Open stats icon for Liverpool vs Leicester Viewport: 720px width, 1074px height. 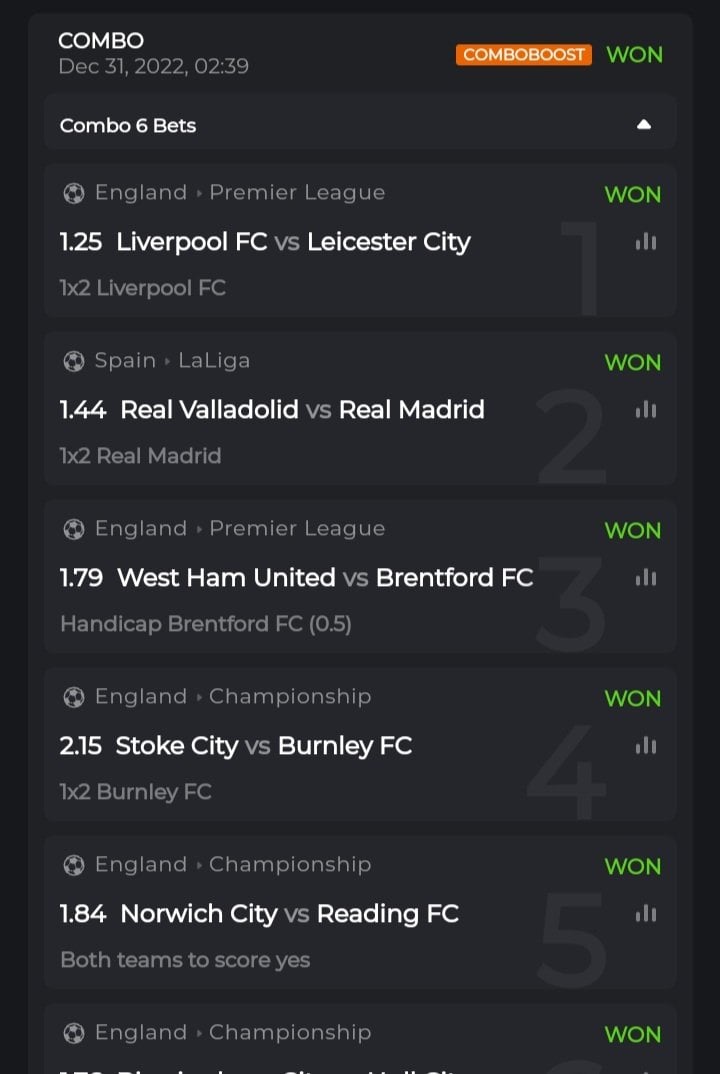[x=646, y=242]
